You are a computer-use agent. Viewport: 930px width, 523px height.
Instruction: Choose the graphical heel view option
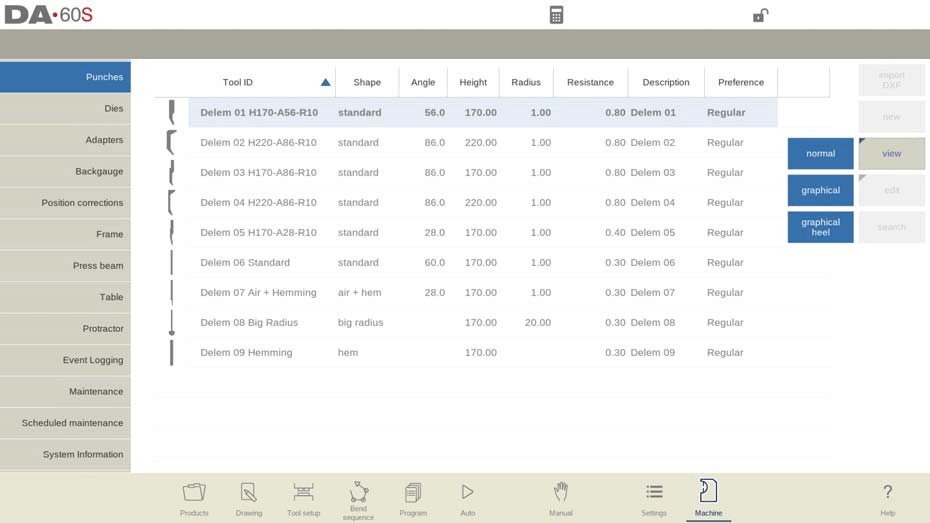pyautogui.click(x=820, y=227)
